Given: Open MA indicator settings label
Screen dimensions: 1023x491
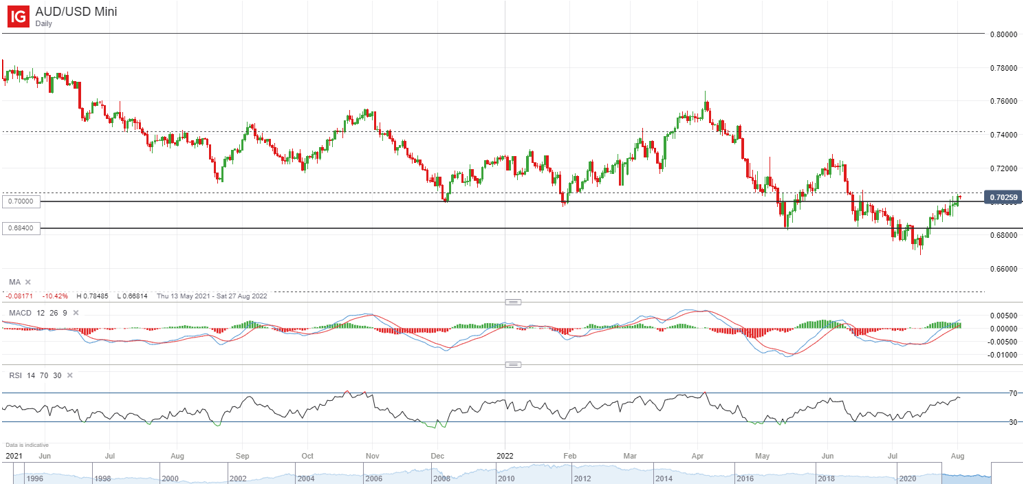Looking at the screenshot, I should [14, 282].
